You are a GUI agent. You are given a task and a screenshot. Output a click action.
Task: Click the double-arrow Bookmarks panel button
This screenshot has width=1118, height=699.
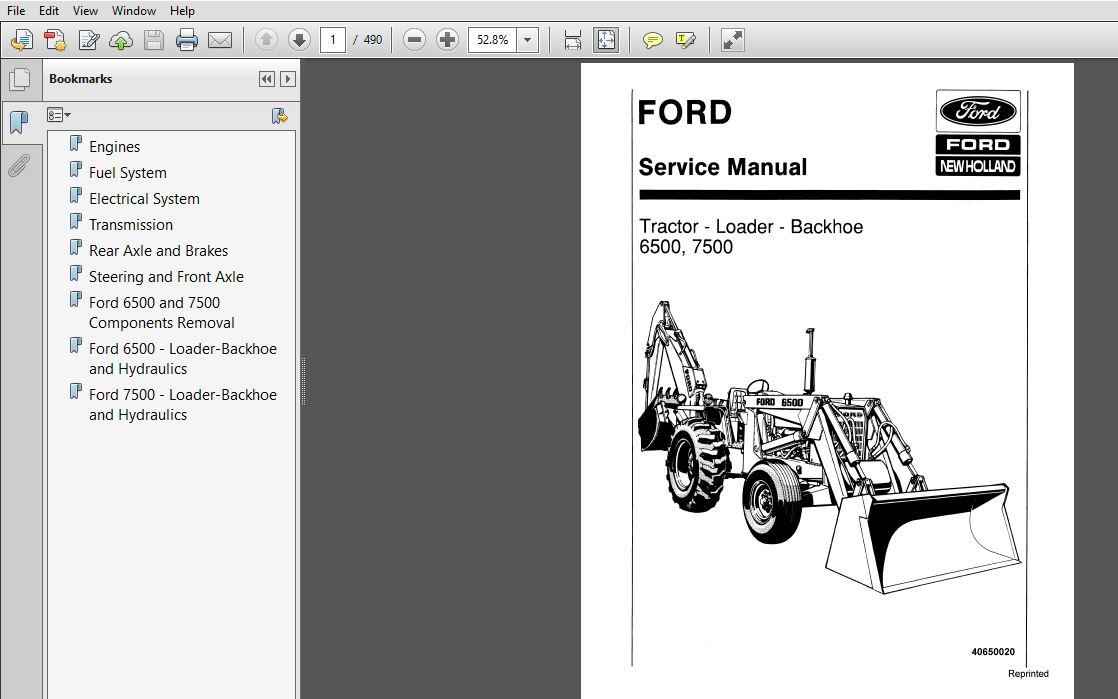(267, 79)
